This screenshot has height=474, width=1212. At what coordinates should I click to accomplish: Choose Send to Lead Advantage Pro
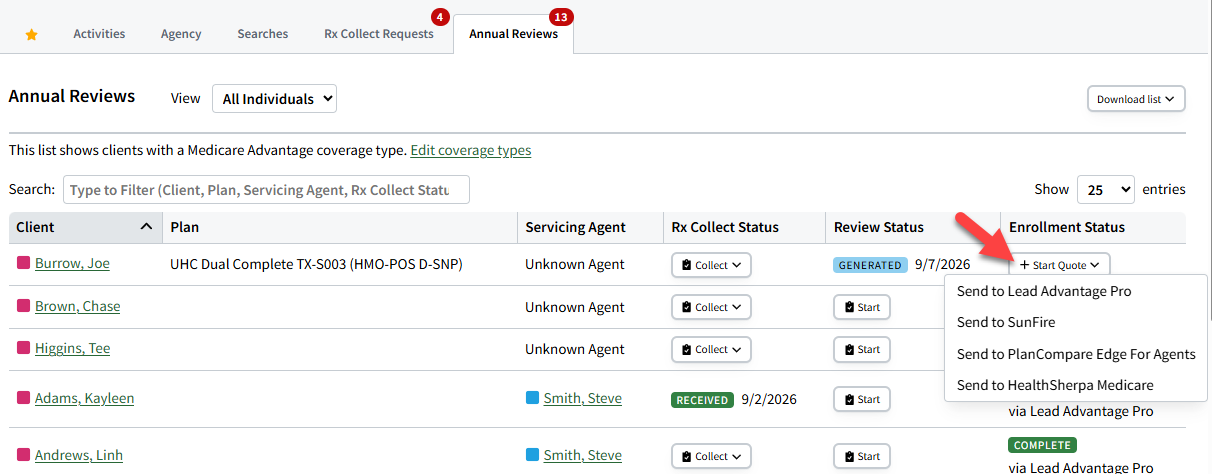coord(1044,291)
